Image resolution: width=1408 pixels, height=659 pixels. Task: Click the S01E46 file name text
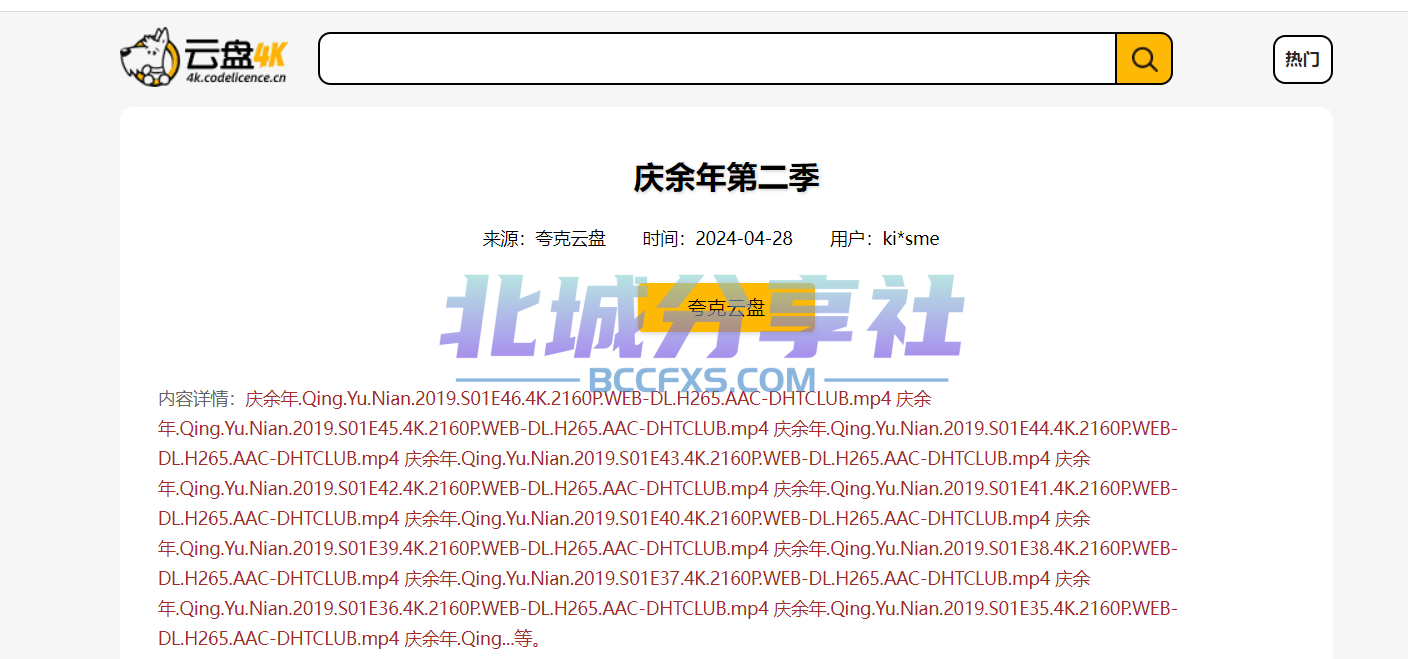click(x=568, y=399)
